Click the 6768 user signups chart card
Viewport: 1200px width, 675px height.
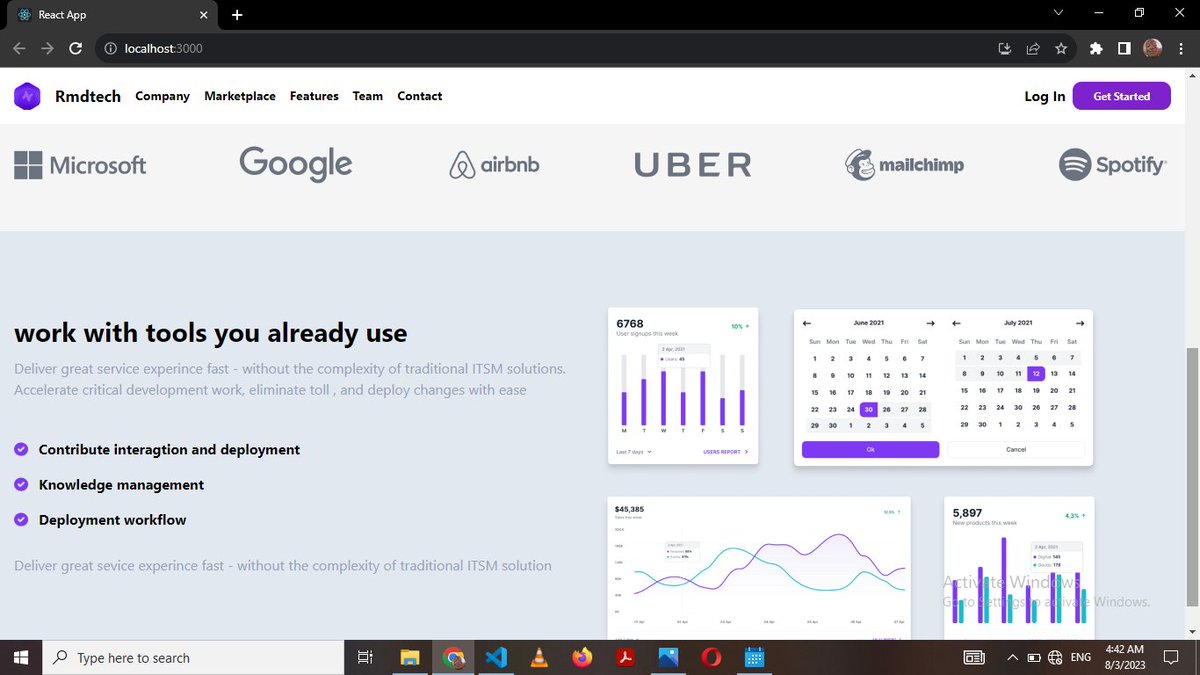pyautogui.click(x=683, y=386)
